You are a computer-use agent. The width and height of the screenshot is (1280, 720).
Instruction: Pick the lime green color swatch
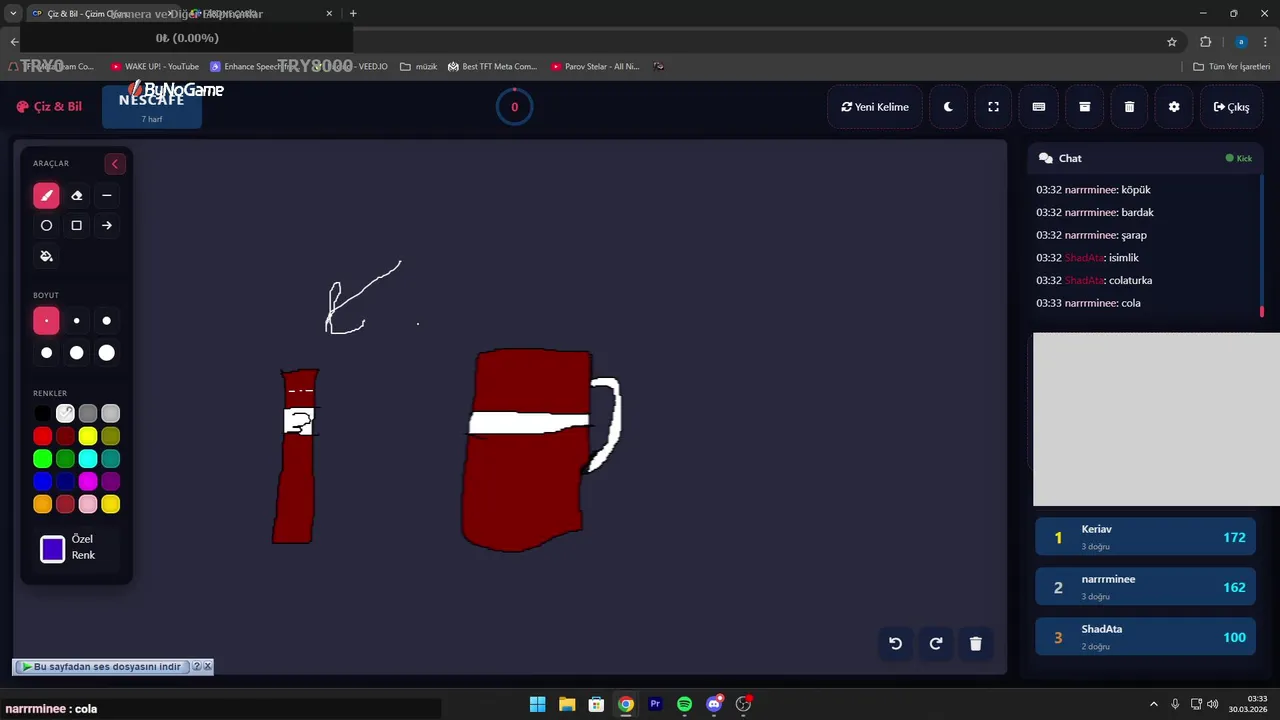click(x=42, y=459)
